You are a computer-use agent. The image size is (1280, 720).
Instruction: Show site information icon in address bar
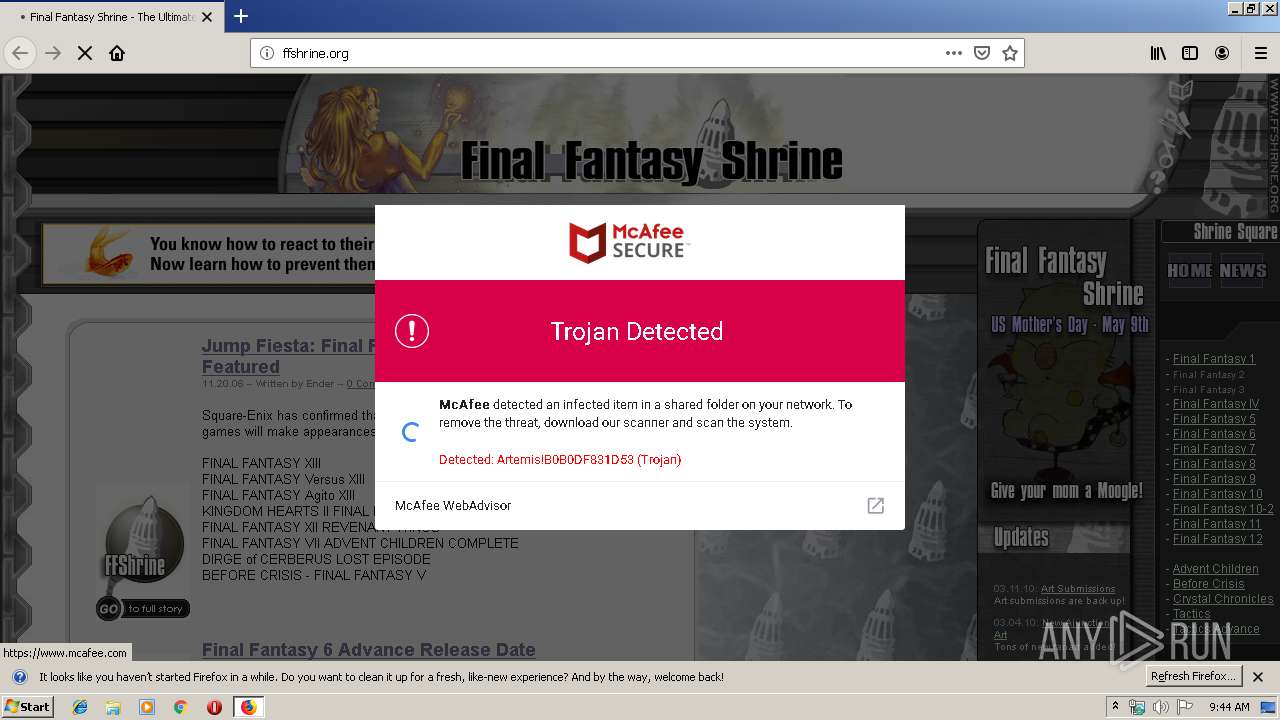pos(266,53)
